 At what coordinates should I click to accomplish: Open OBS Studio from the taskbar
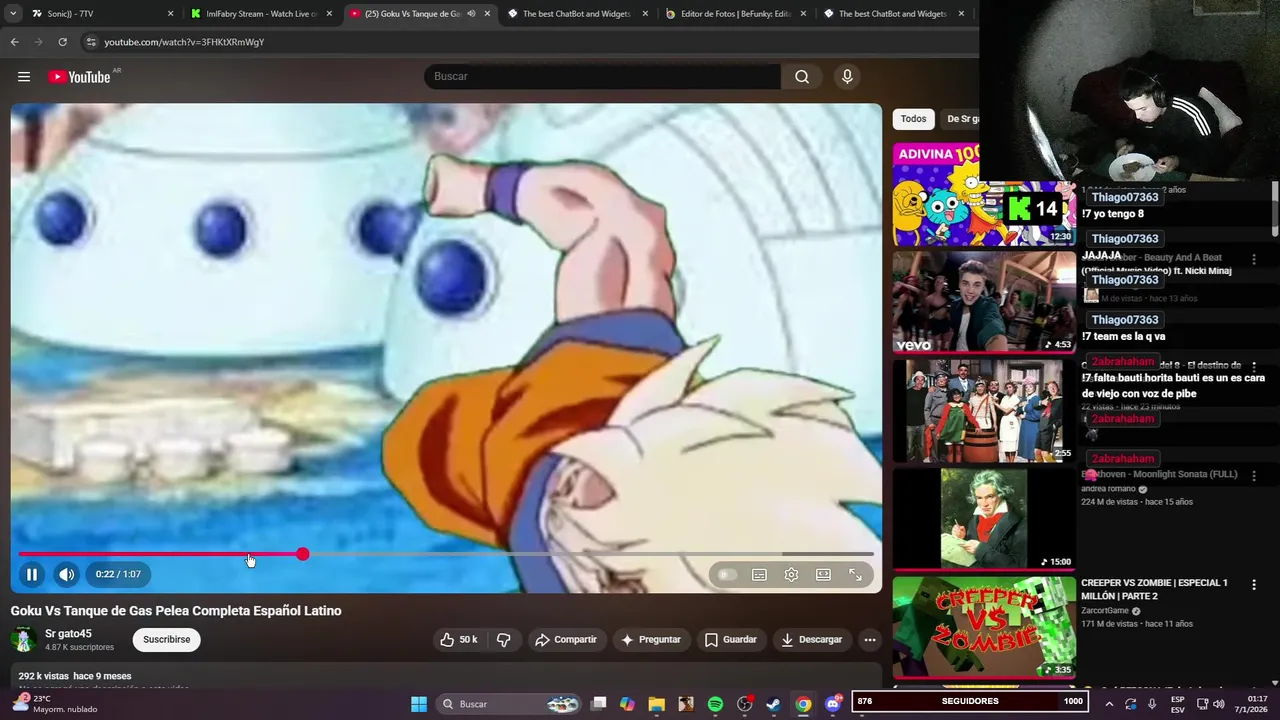coord(744,704)
